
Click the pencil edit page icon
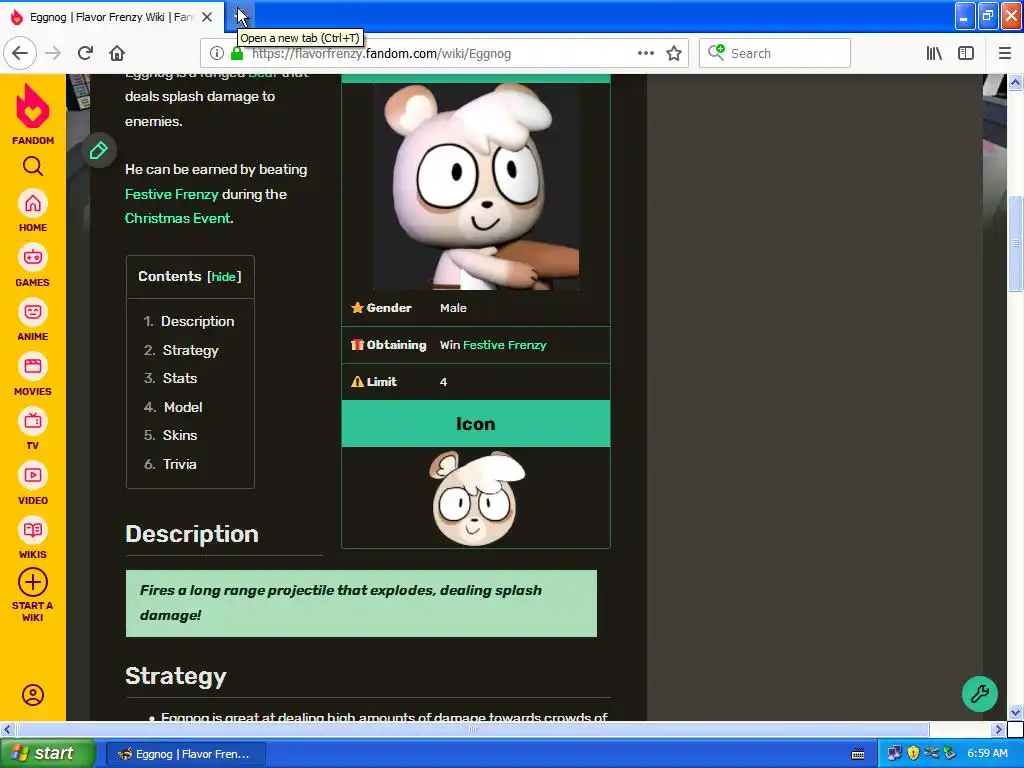(99, 151)
